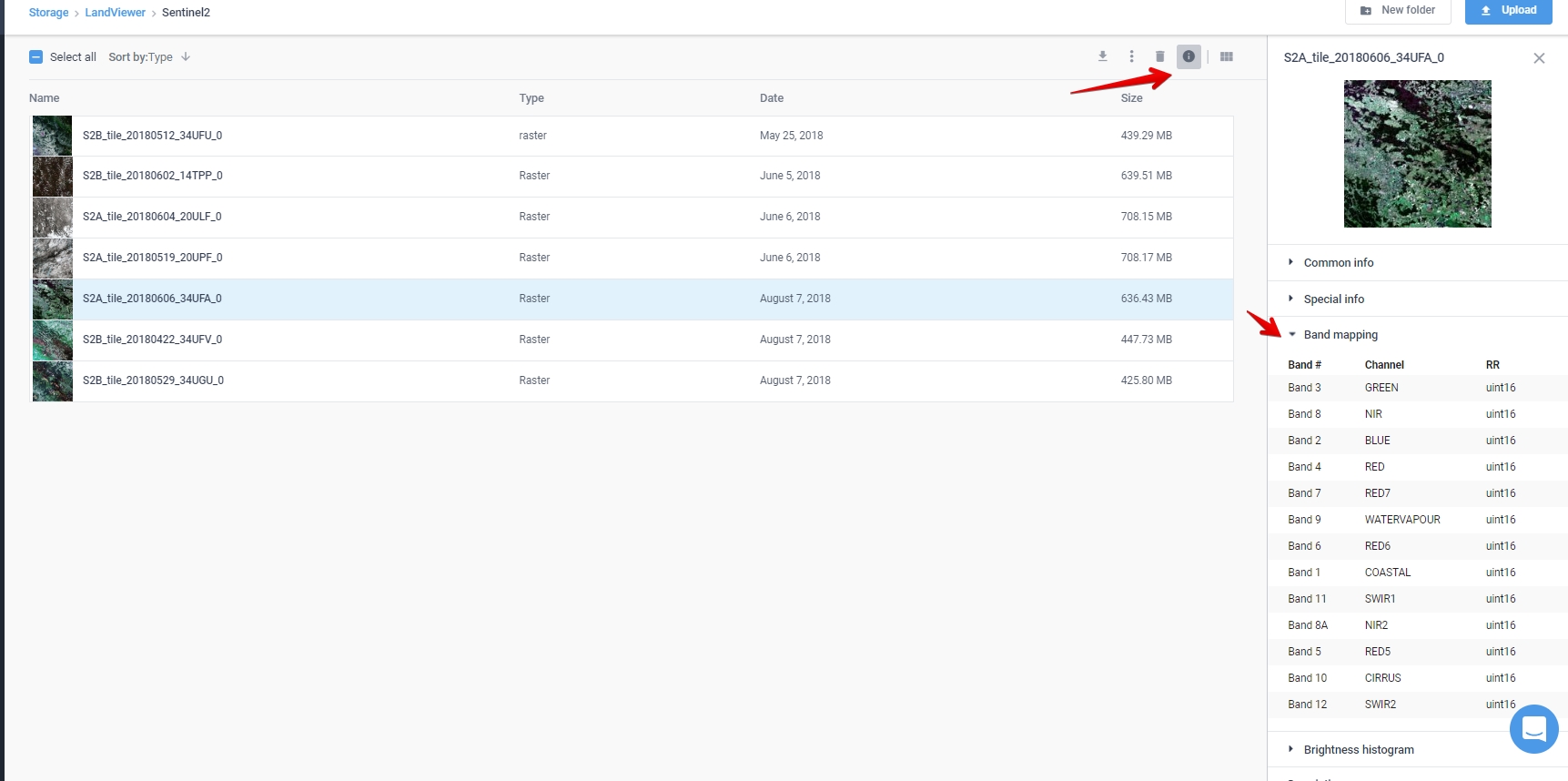The width and height of the screenshot is (1568, 781).
Task: Click the Upload button
Action: (x=1508, y=11)
